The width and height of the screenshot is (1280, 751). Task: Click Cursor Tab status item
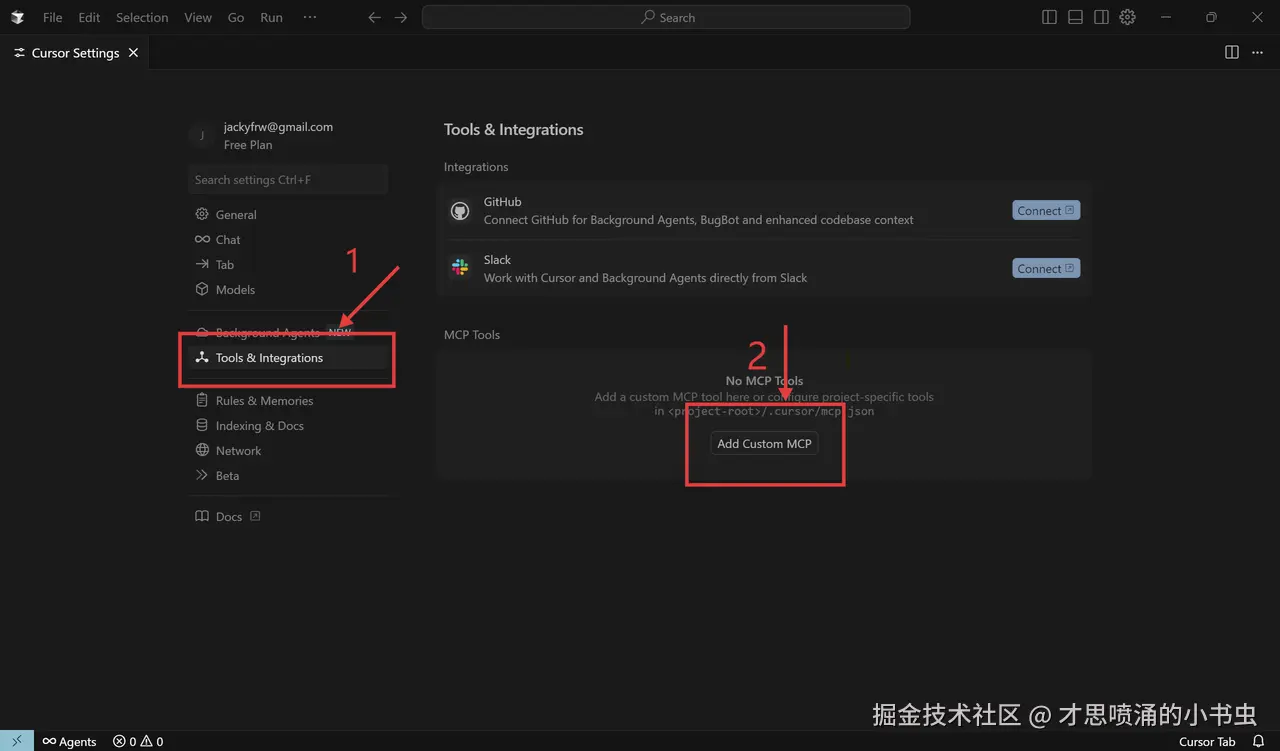1207,742
